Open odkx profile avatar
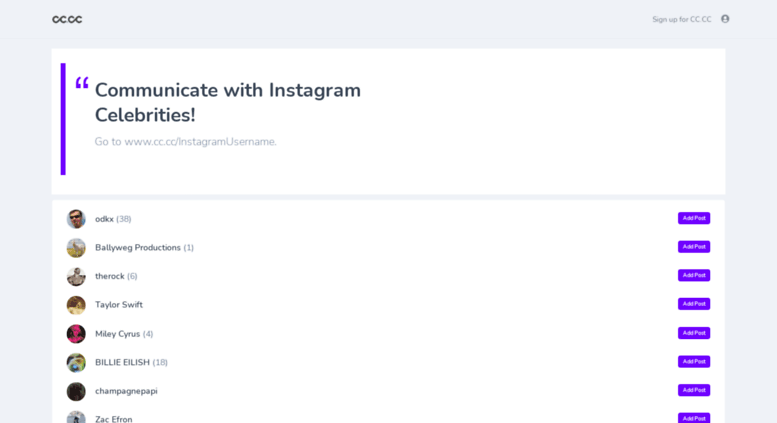This screenshot has width=777, height=423. coord(76,219)
